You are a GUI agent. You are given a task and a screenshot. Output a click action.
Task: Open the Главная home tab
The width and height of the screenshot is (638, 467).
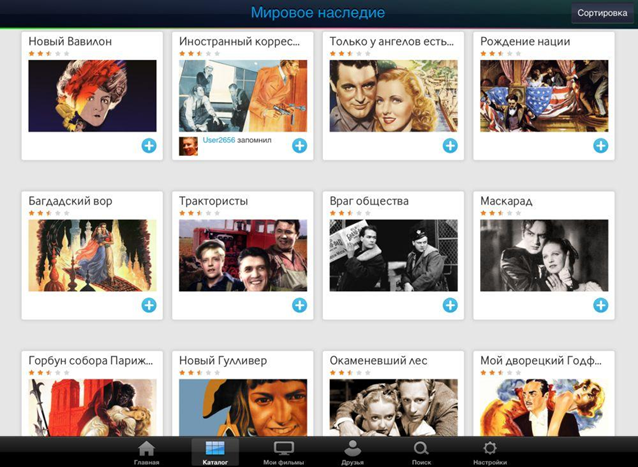click(146, 452)
